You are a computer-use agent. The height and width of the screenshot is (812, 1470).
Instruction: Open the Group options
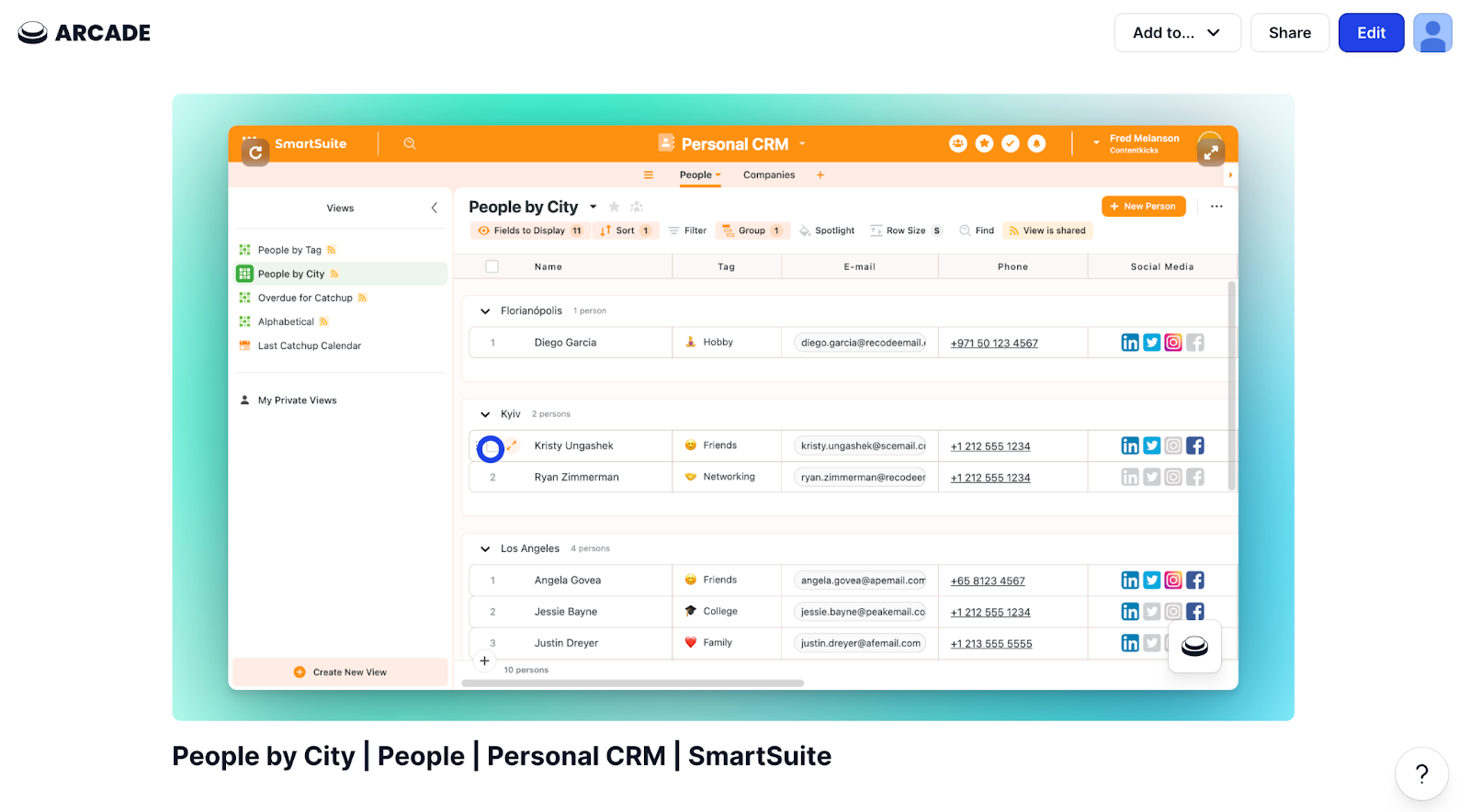[x=752, y=231]
